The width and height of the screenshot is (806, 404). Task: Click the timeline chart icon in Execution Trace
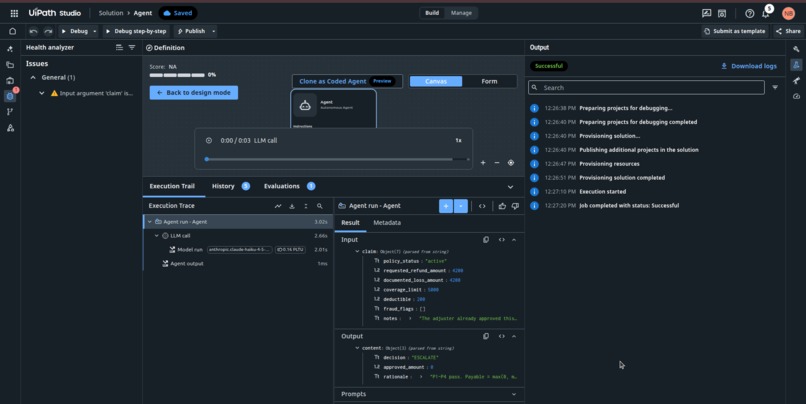click(278, 206)
